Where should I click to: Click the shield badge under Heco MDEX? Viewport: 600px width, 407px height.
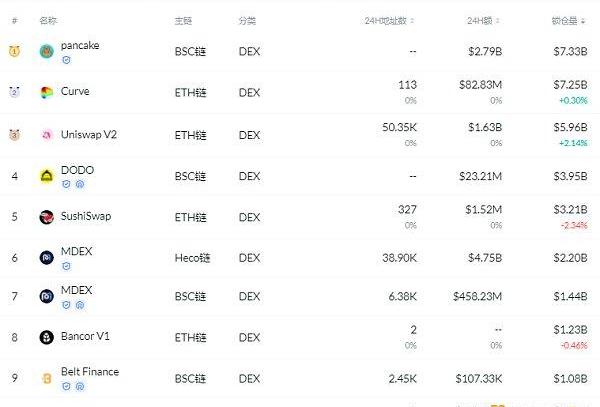(66, 266)
